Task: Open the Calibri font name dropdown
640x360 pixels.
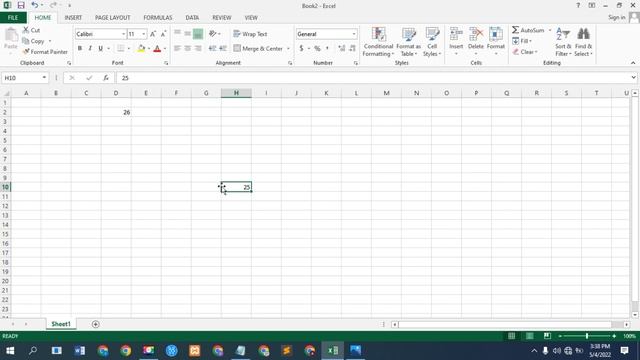Action: click(123, 34)
